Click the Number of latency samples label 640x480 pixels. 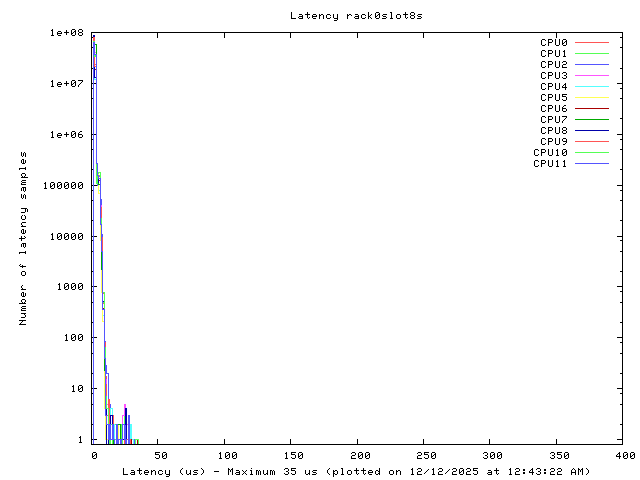(23, 238)
